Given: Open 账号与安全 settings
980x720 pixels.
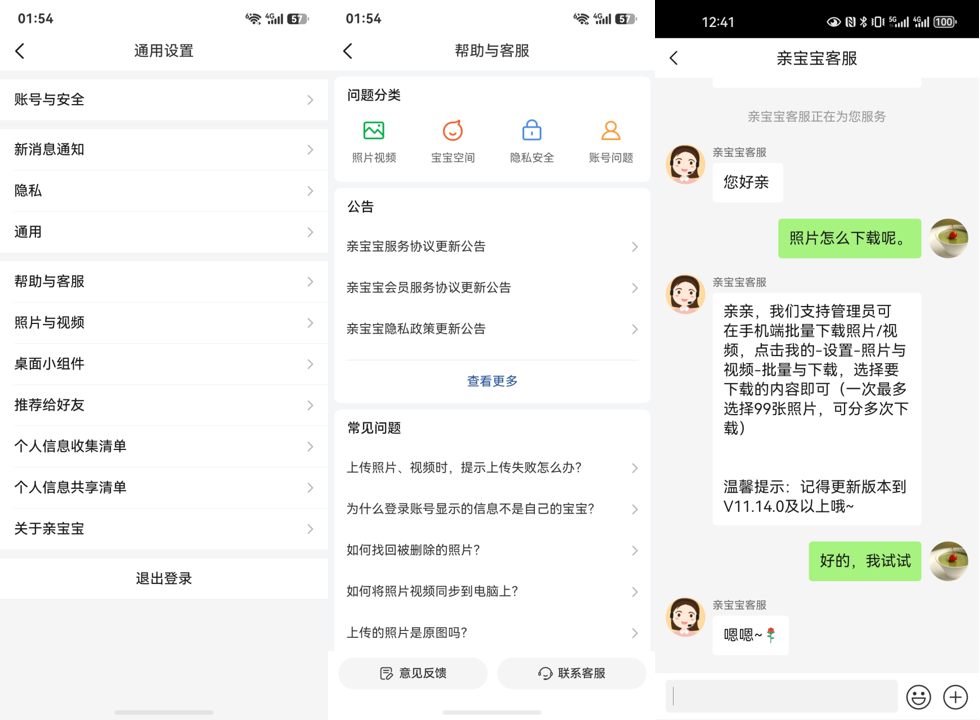Looking at the screenshot, I should (x=164, y=99).
